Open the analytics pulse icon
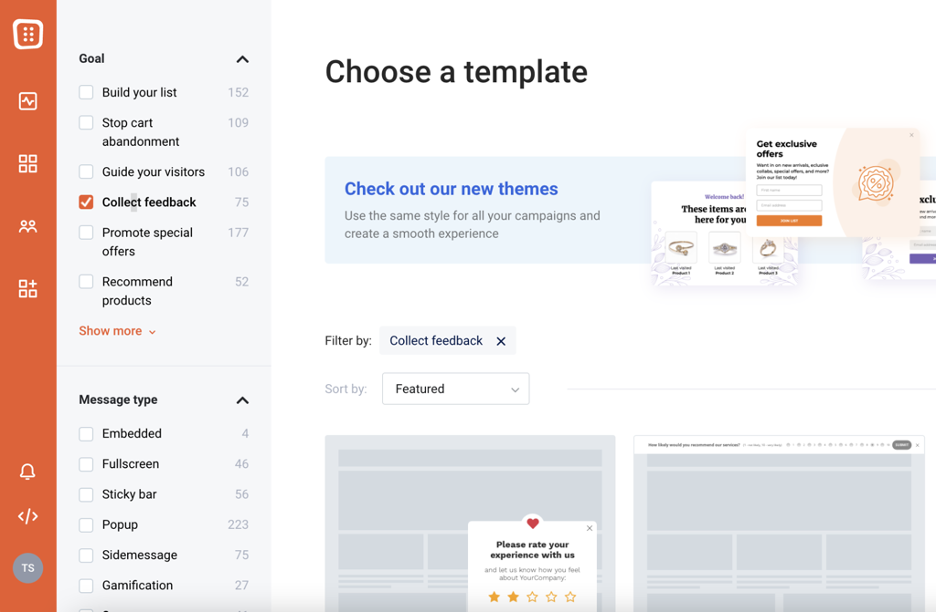936x612 pixels. [x=27, y=101]
